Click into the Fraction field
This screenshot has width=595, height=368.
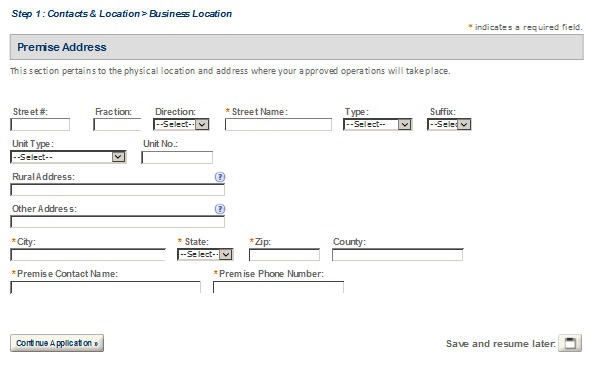click(117, 125)
